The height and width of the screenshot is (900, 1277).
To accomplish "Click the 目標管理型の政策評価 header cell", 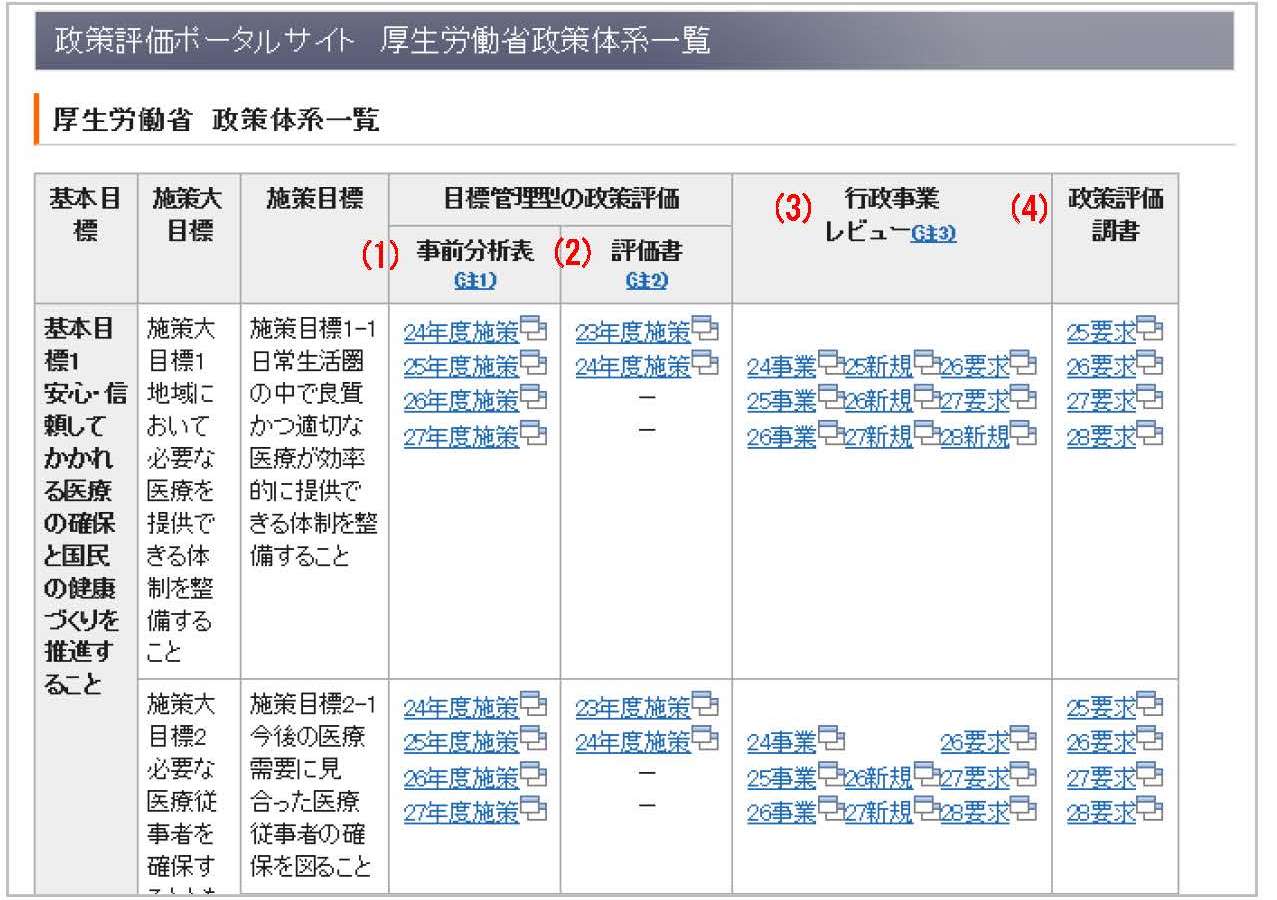I will pyautogui.click(x=560, y=200).
